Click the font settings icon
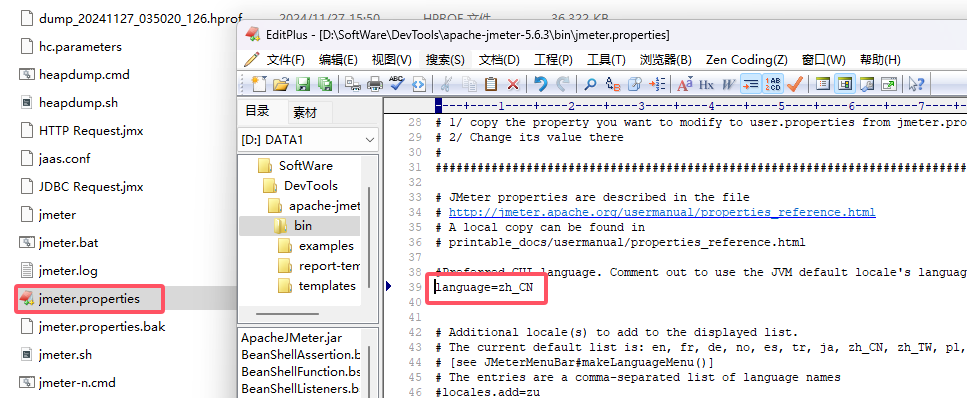The image size is (967, 398). pos(685,83)
